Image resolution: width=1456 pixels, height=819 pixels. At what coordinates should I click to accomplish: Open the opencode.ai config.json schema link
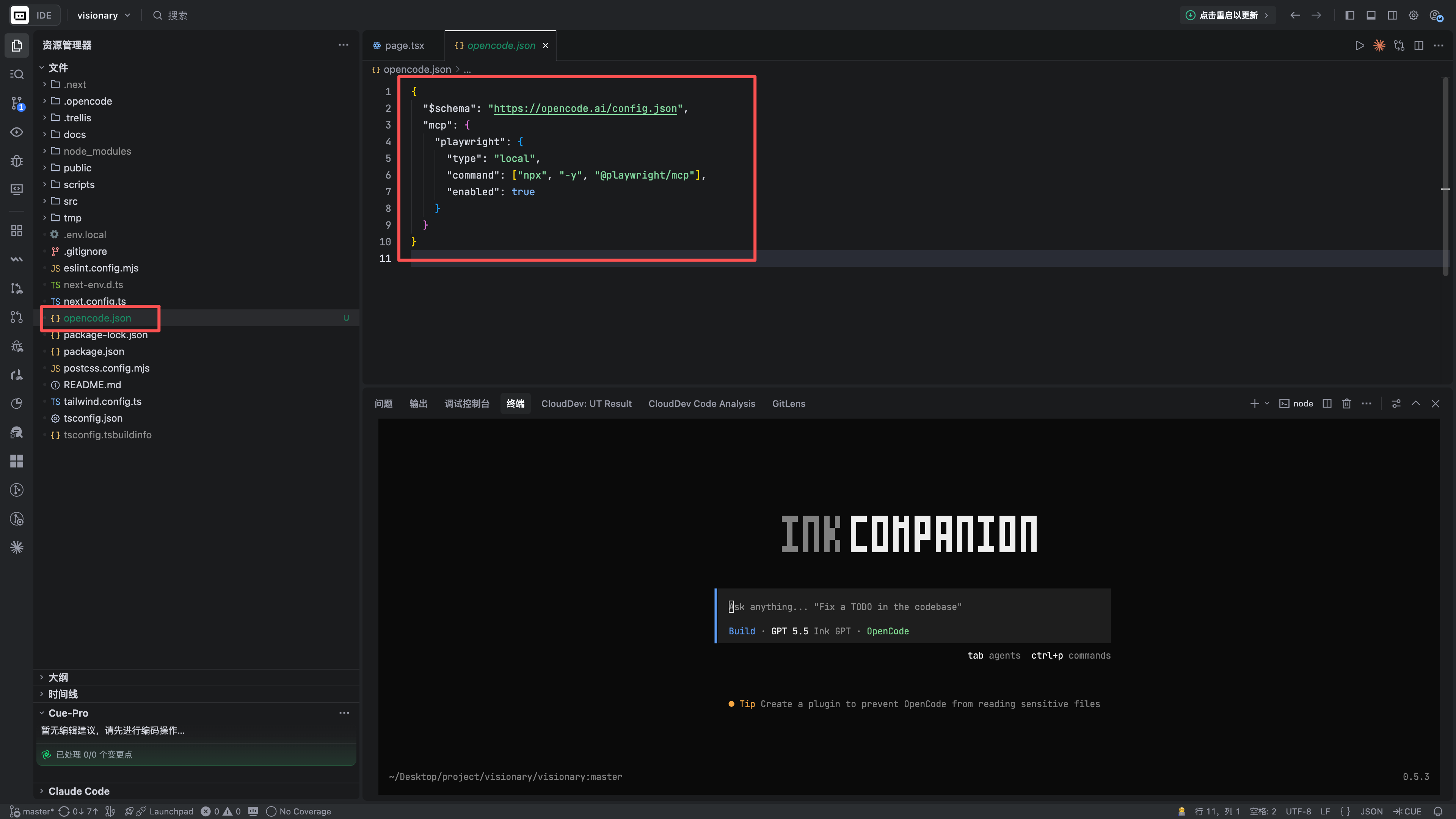click(x=585, y=108)
